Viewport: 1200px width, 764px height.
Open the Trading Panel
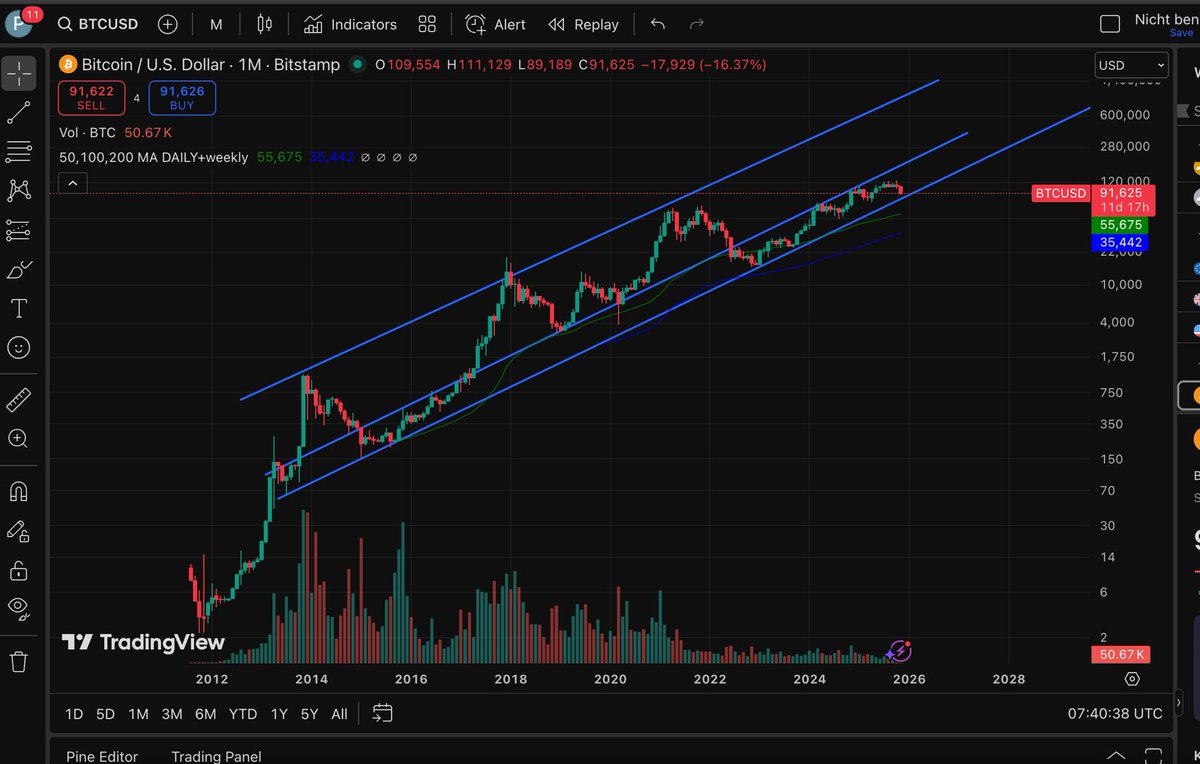click(x=216, y=756)
